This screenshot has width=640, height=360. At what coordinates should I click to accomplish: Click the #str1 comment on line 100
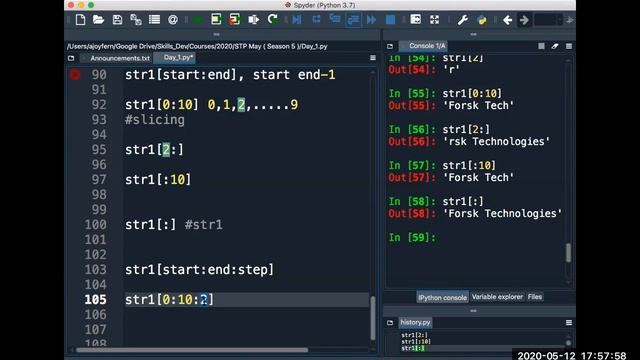[204, 224]
